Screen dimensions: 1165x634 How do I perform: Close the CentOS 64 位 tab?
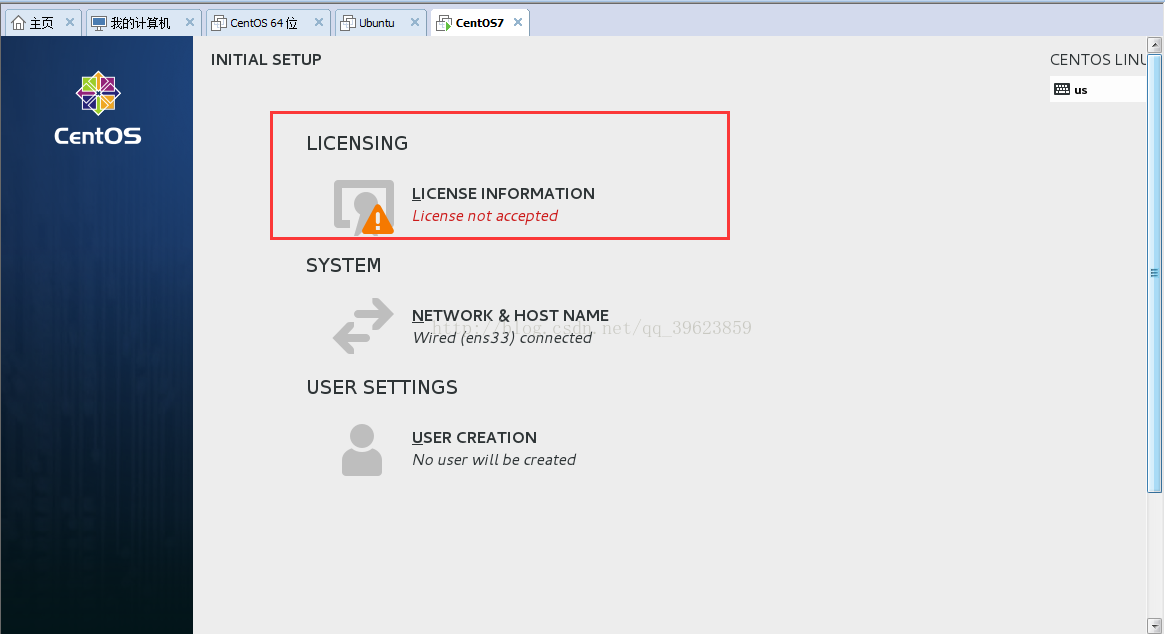(319, 22)
